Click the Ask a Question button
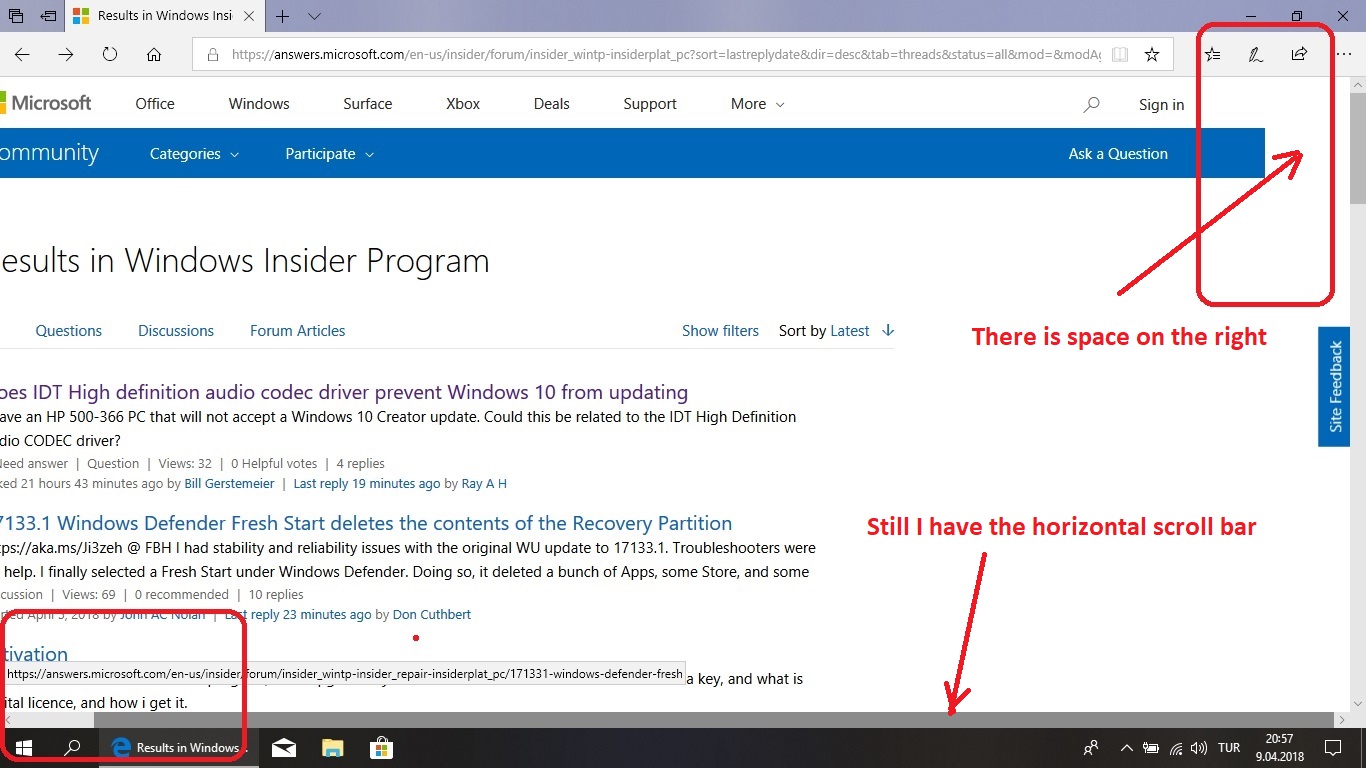The height and width of the screenshot is (768, 1366). point(1118,154)
